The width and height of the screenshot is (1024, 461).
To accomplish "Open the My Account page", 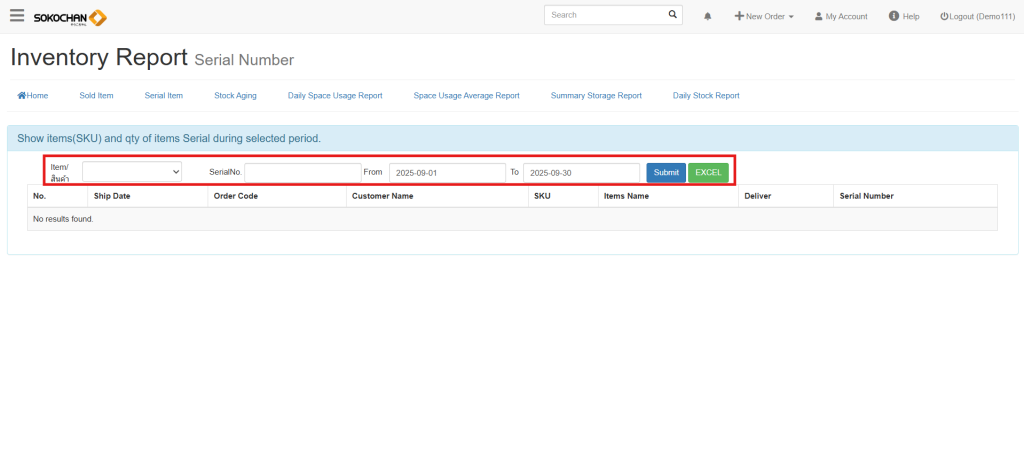I will point(840,17).
